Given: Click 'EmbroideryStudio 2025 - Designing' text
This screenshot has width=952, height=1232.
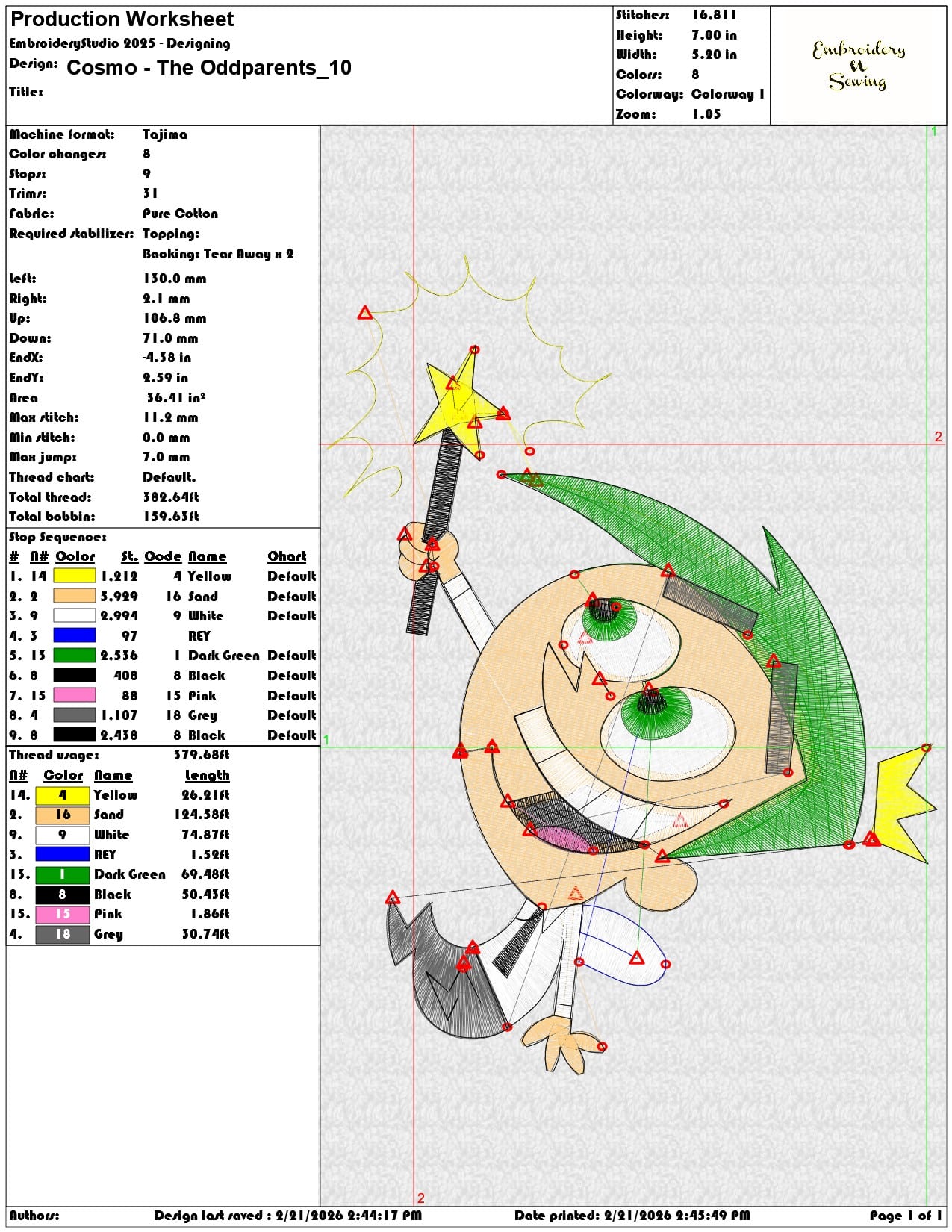Looking at the screenshot, I should (119, 43).
